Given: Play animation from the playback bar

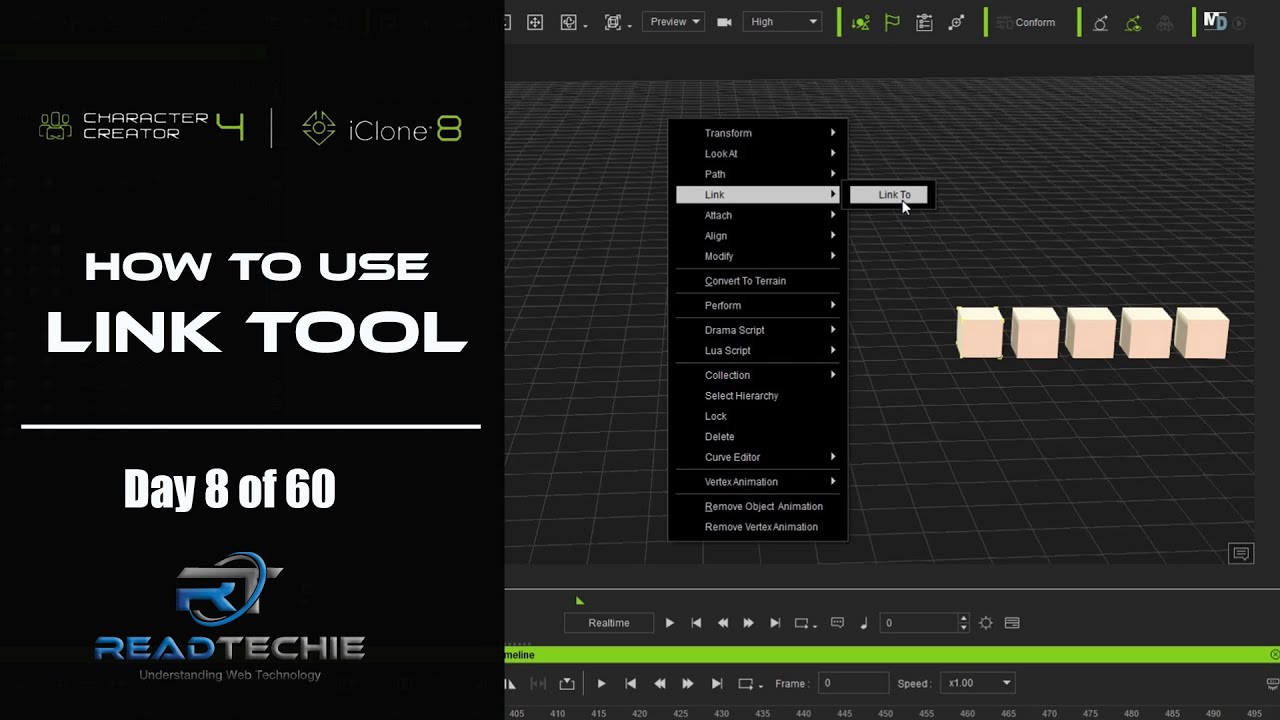Looking at the screenshot, I should [x=670, y=623].
